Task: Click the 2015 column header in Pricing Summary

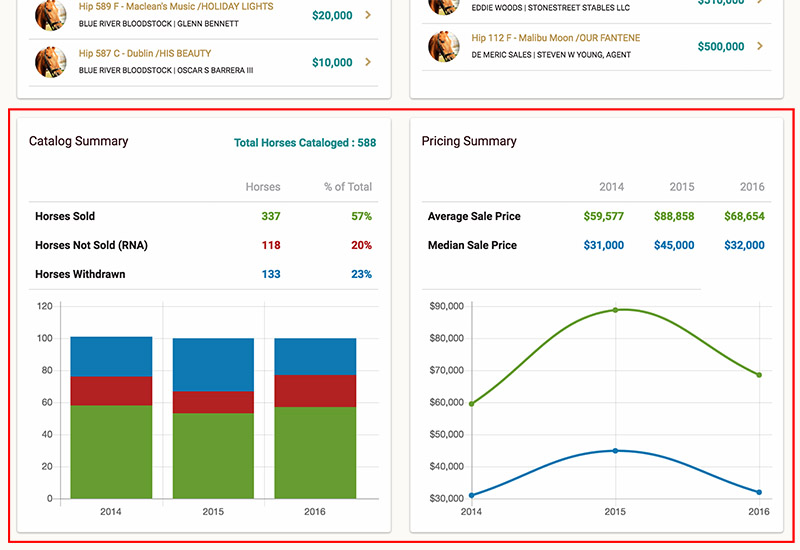Action: tap(682, 187)
